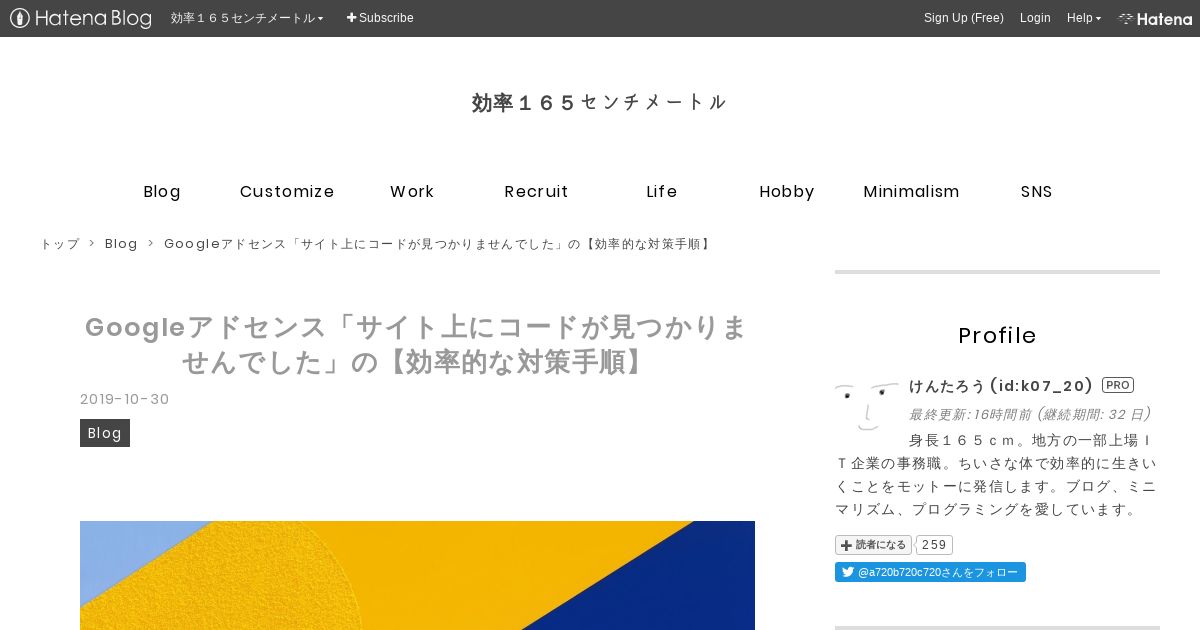This screenshot has height=630, width=1200.
Task: Open the Recruit navigation menu item
Action: (x=537, y=191)
